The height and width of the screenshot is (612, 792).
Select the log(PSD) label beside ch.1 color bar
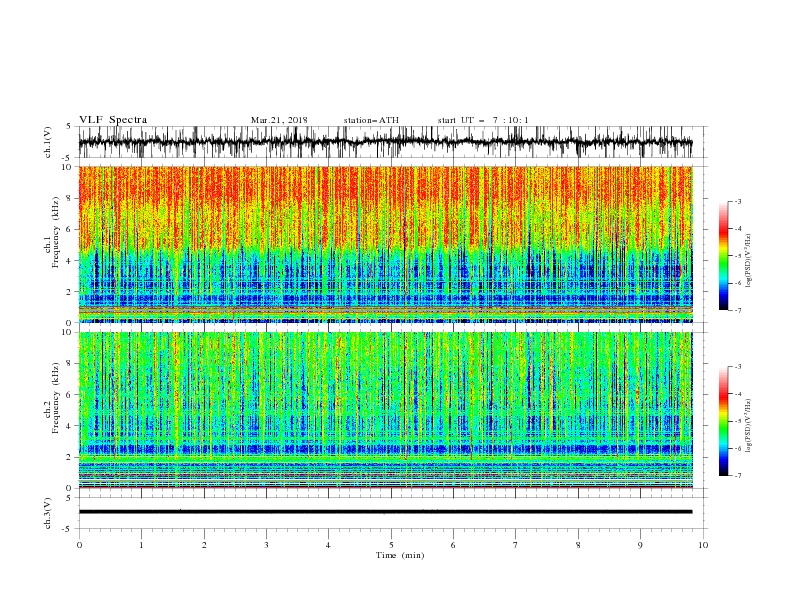[749, 261]
